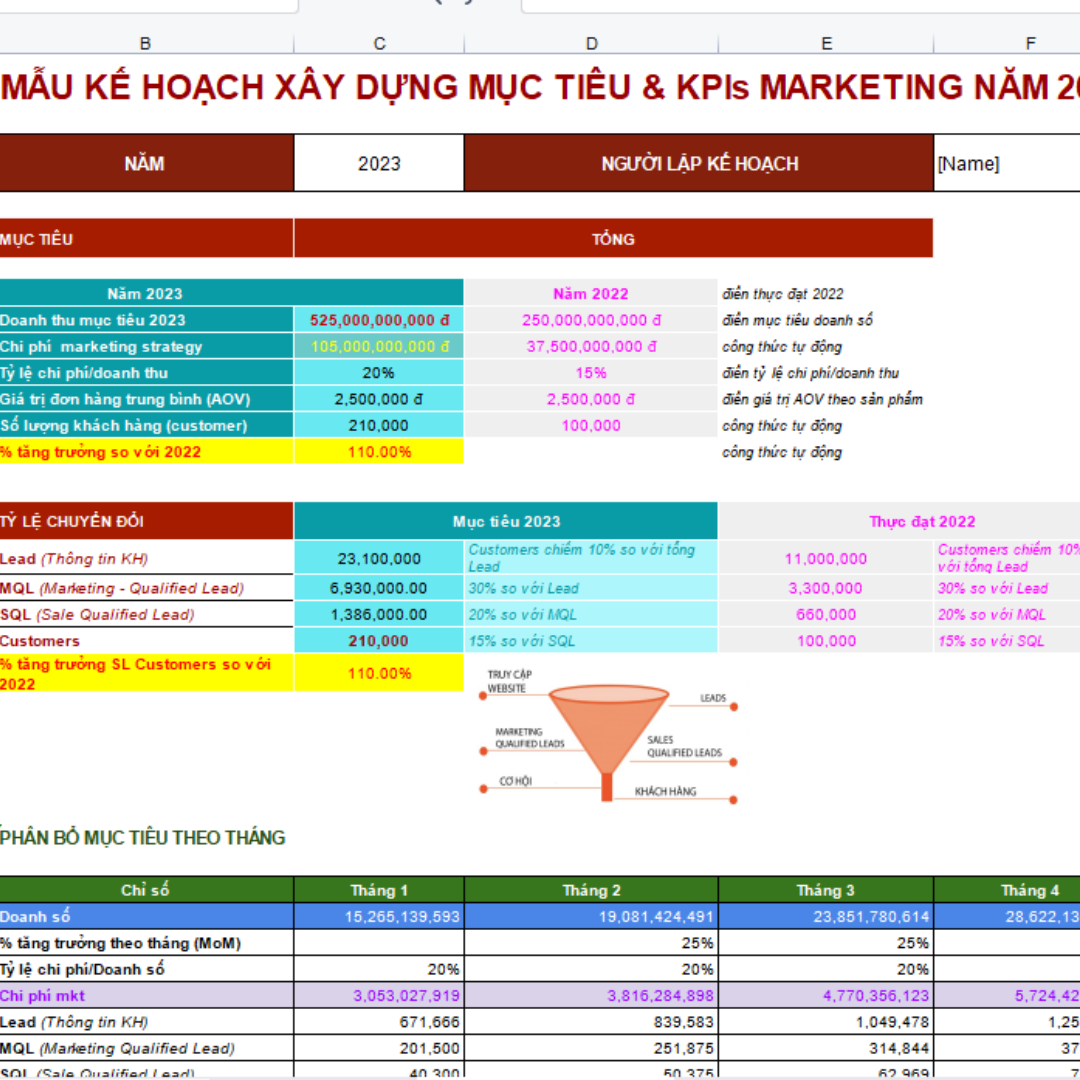The height and width of the screenshot is (1080, 1080).
Task: Select the 'Doanh thu mục tiêu 2023' label
Action: coord(146,320)
